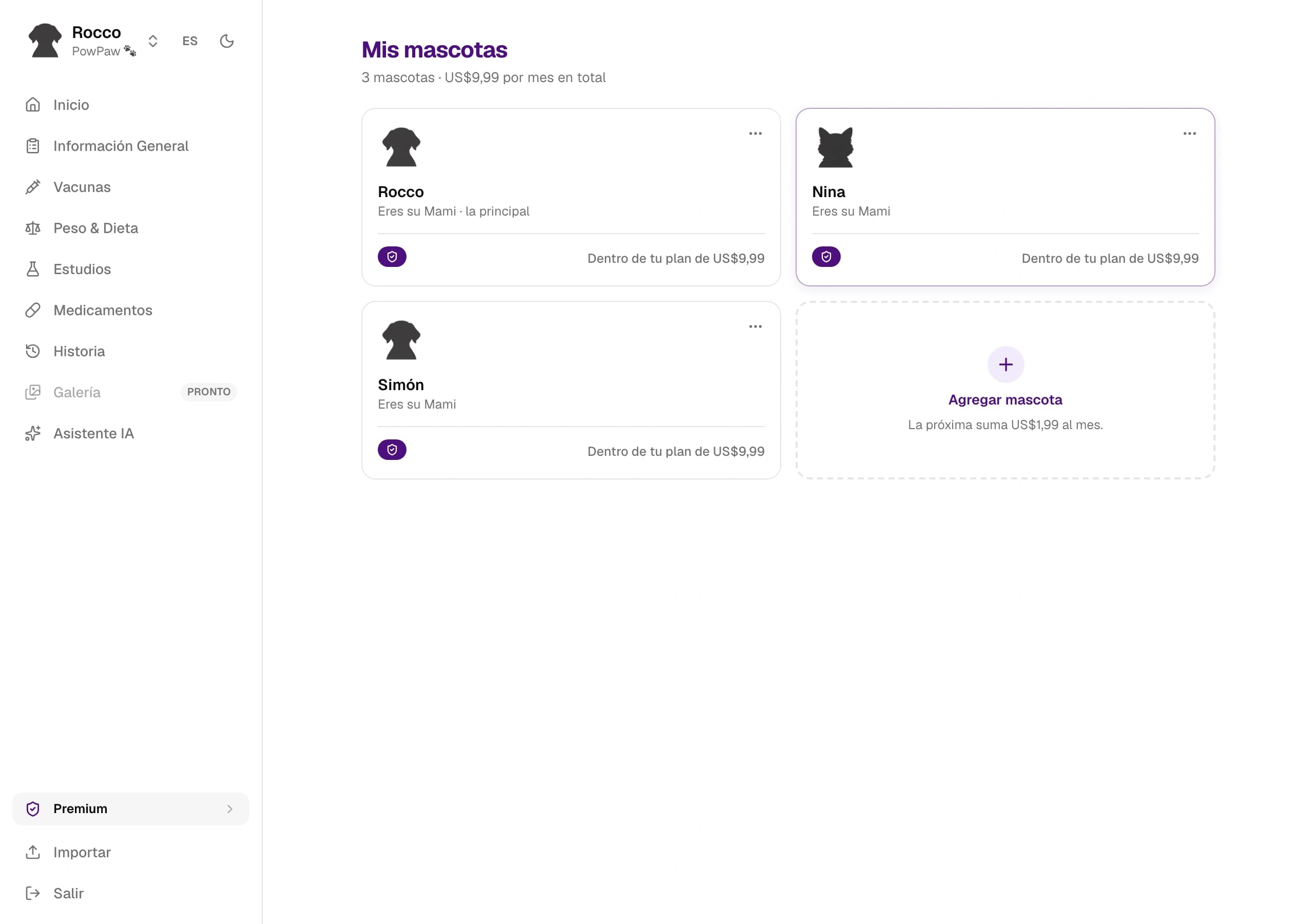
Task: Click the Importar upload icon
Action: point(33,853)
